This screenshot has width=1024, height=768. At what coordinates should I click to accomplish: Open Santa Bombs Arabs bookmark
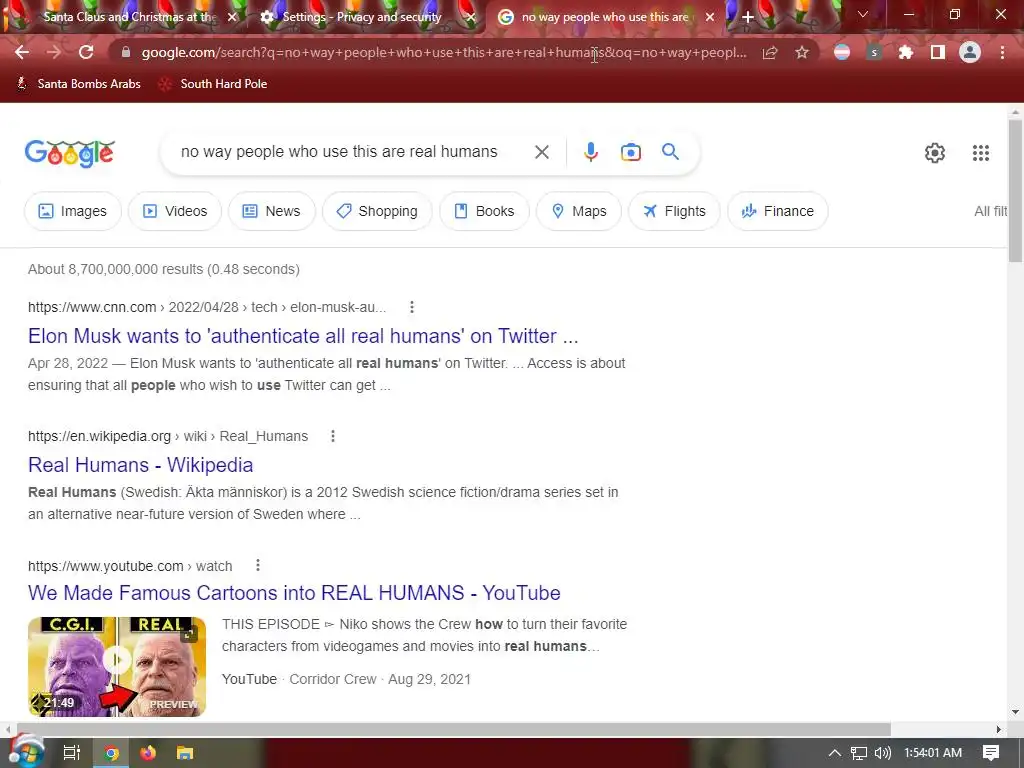(x=78, y=84)
